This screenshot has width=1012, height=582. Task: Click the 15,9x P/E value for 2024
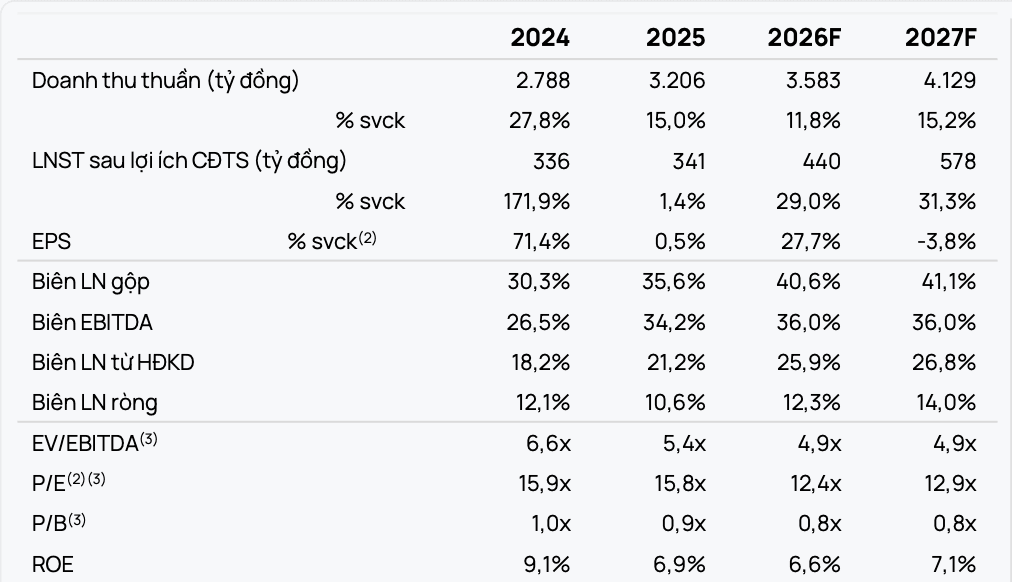point(545,483)
